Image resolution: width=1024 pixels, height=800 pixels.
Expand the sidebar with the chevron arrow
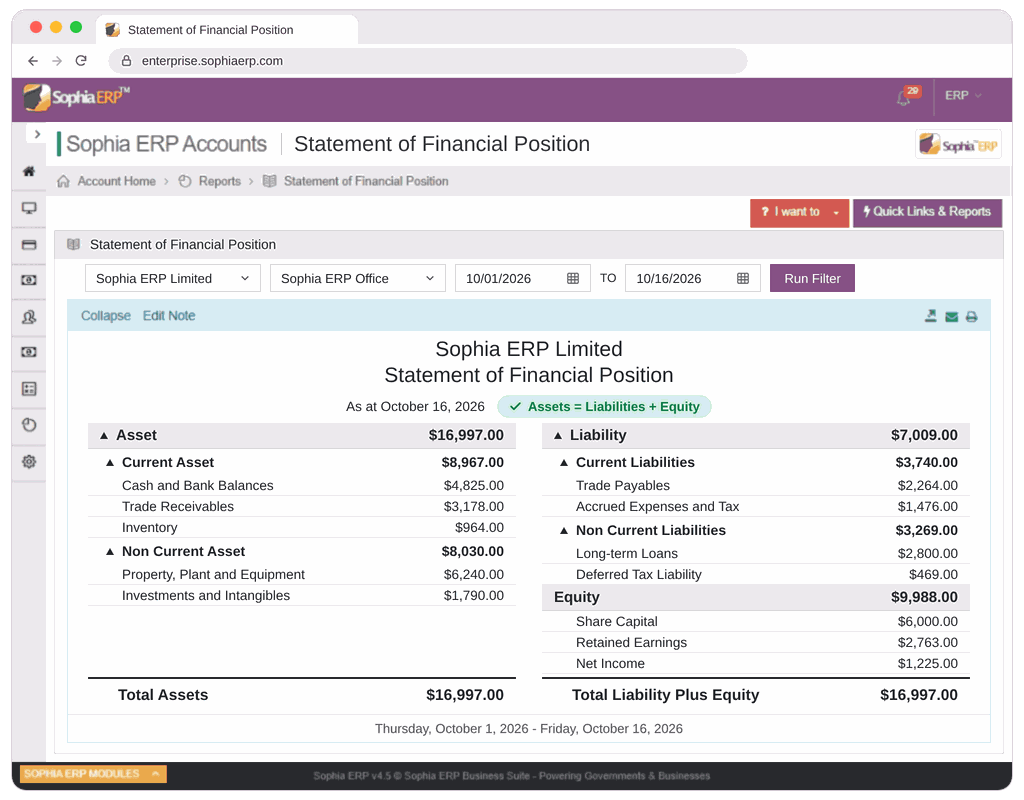[37, 134]
